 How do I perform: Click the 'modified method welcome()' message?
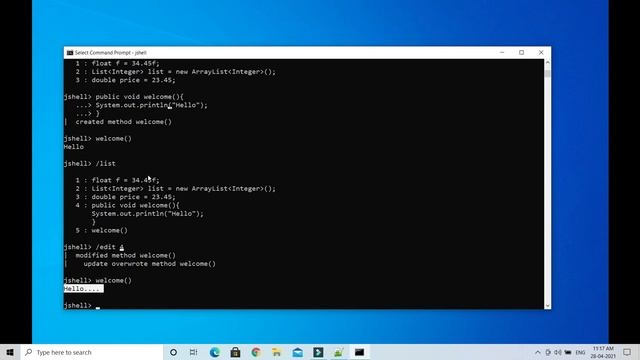coord(126,256)
